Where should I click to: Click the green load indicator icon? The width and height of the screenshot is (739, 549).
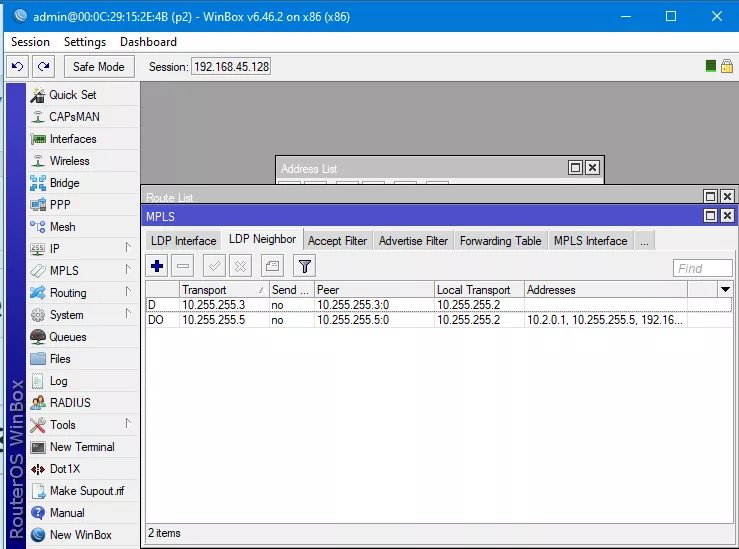click(x=711, y=66)
